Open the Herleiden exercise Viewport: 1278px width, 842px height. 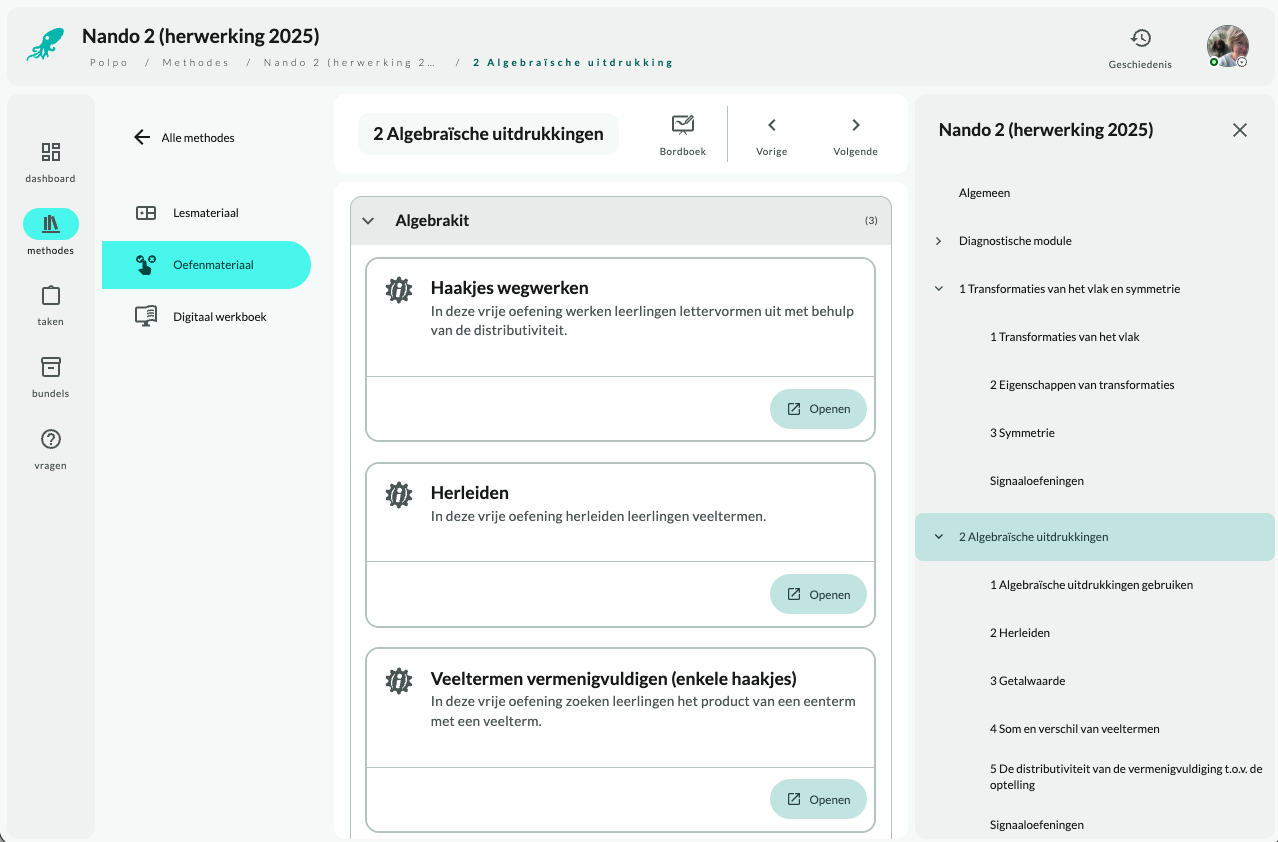coord(818,594)
